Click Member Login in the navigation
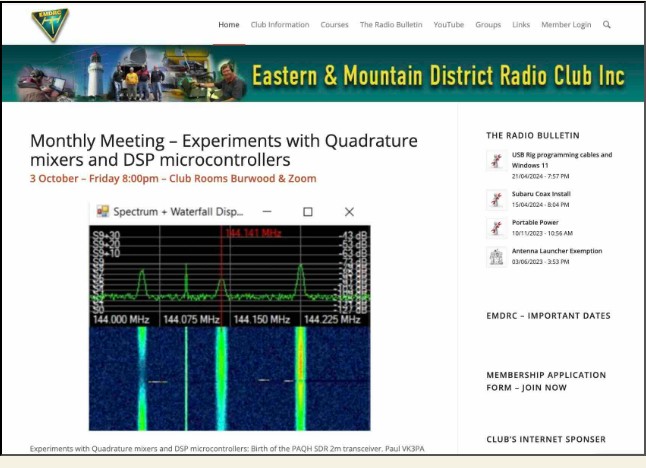 point(566,24)
